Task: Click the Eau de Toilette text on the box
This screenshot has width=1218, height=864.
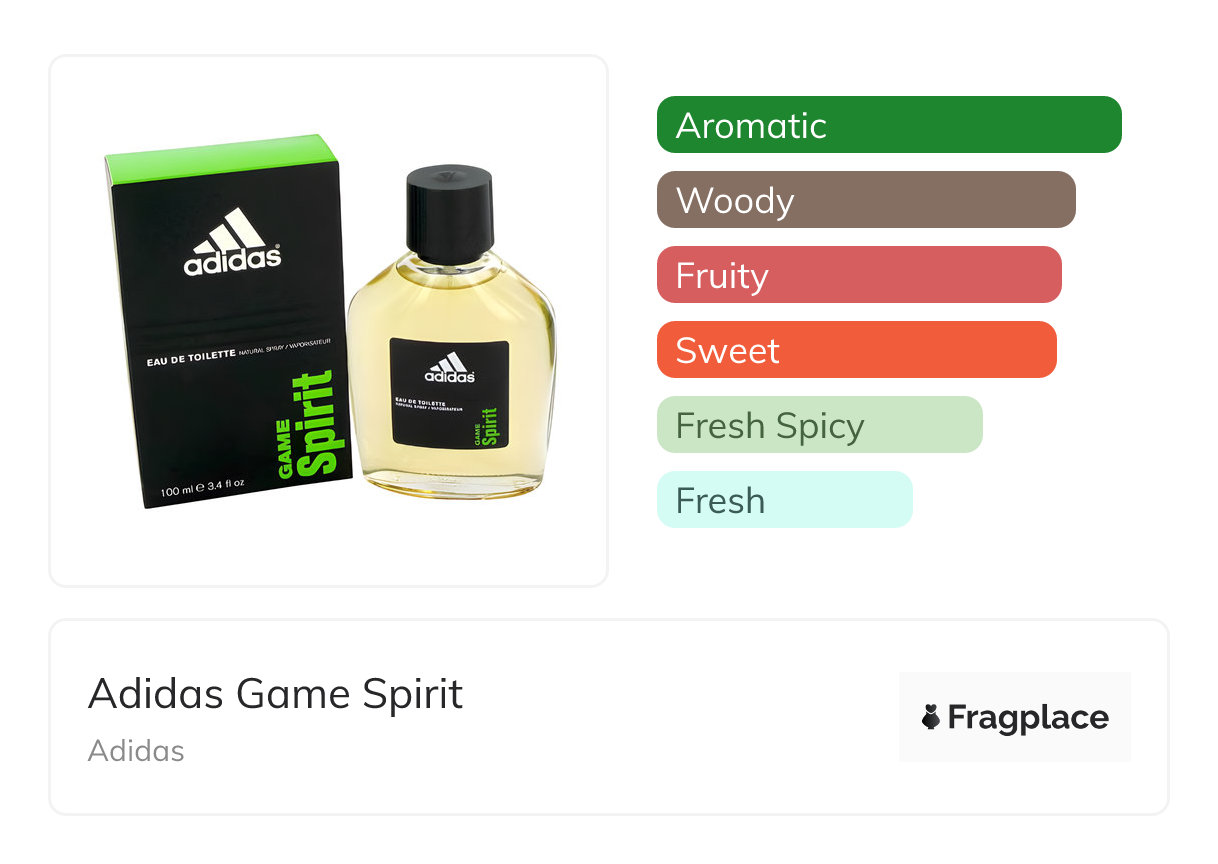Action: coord(190,354)
